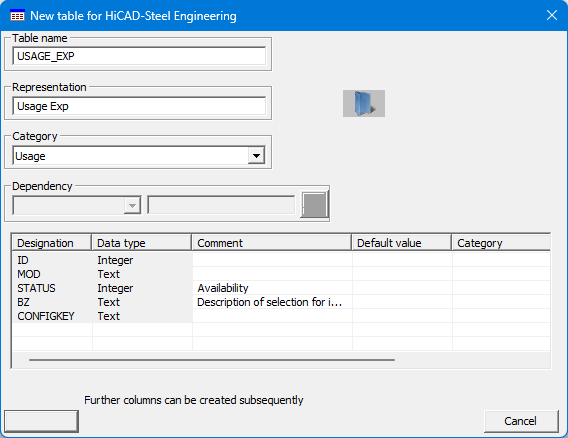Select the CONFIGKEY row
Viewport: 568px width, 438px height.
point(281,316)
